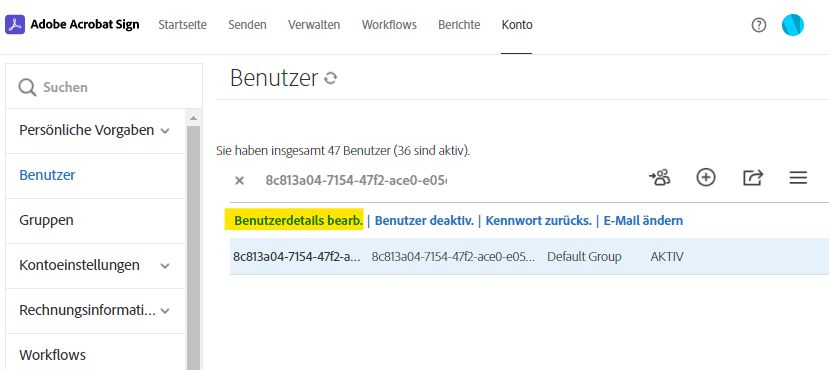Click the sidebar search magnifier icon
Viewport: 829px width, 370px height.
pos(27,87)
